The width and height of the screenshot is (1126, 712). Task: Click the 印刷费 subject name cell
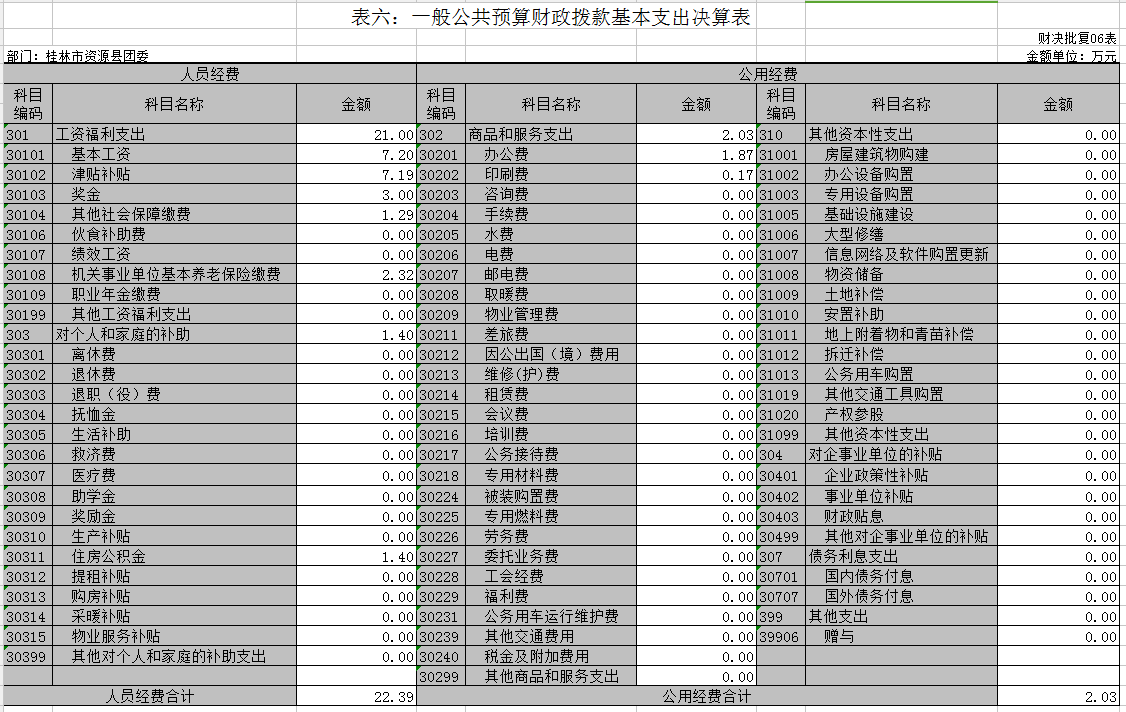click(x=550, y=175)
